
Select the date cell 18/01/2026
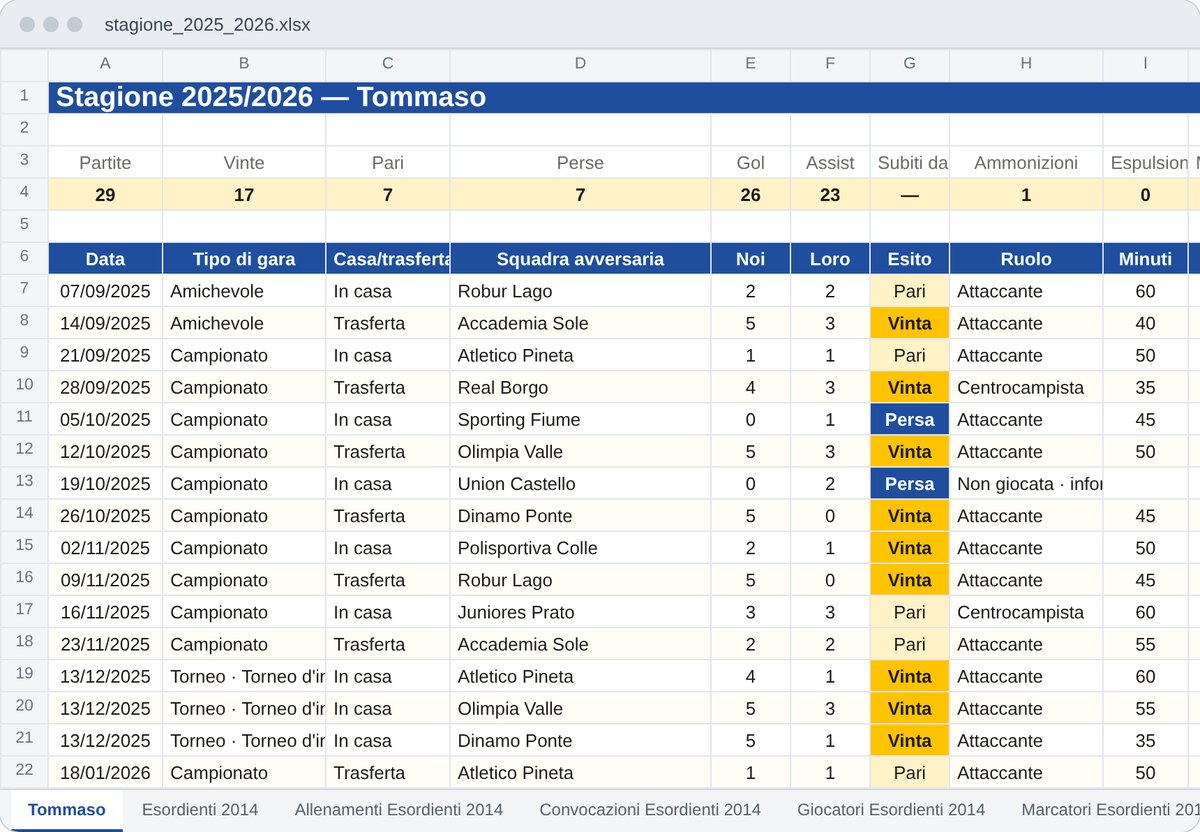click(x=105, y=773)
